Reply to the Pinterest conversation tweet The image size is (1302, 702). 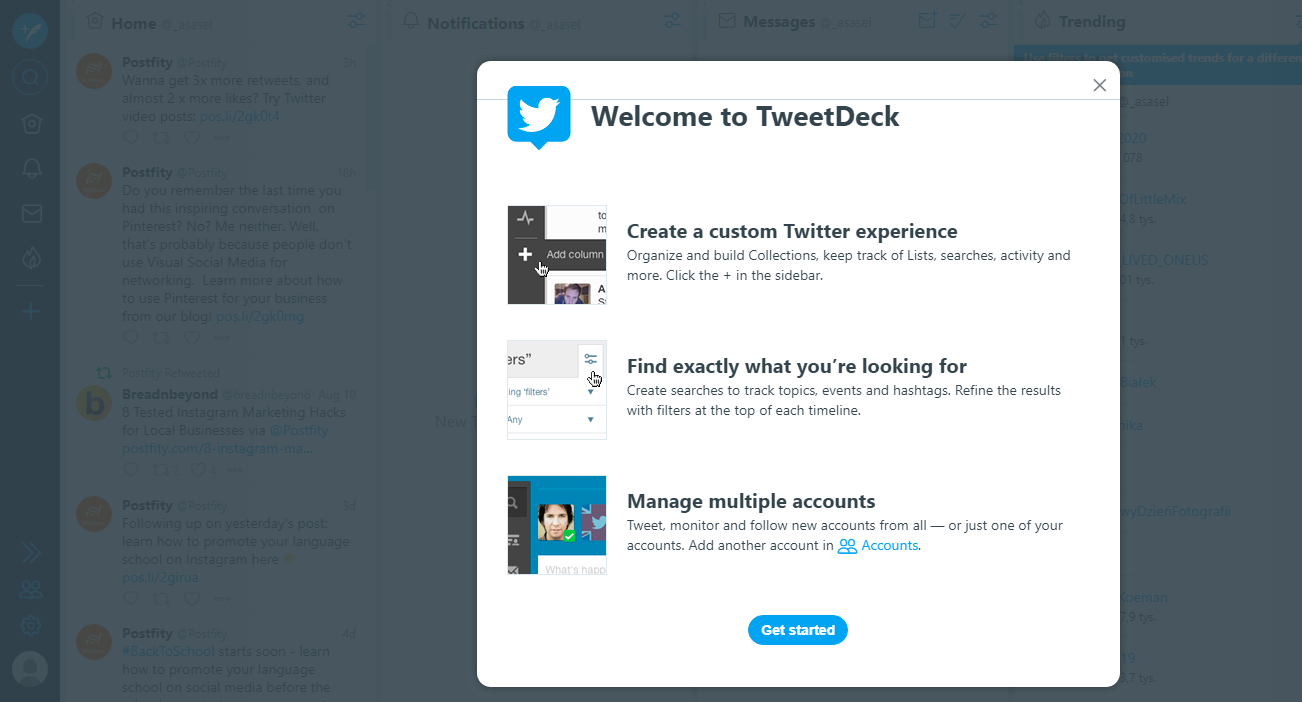131,337
